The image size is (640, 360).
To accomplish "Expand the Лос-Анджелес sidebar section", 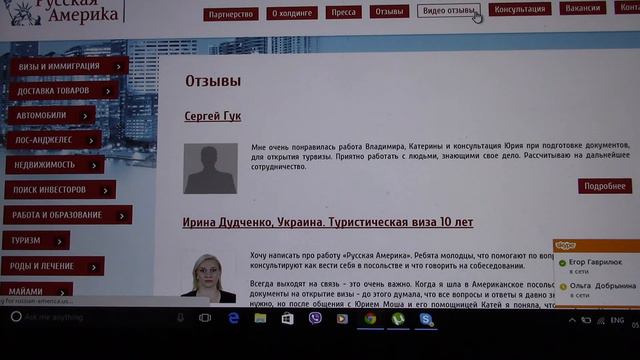I will pyautogui.click(x=54, y=140).
